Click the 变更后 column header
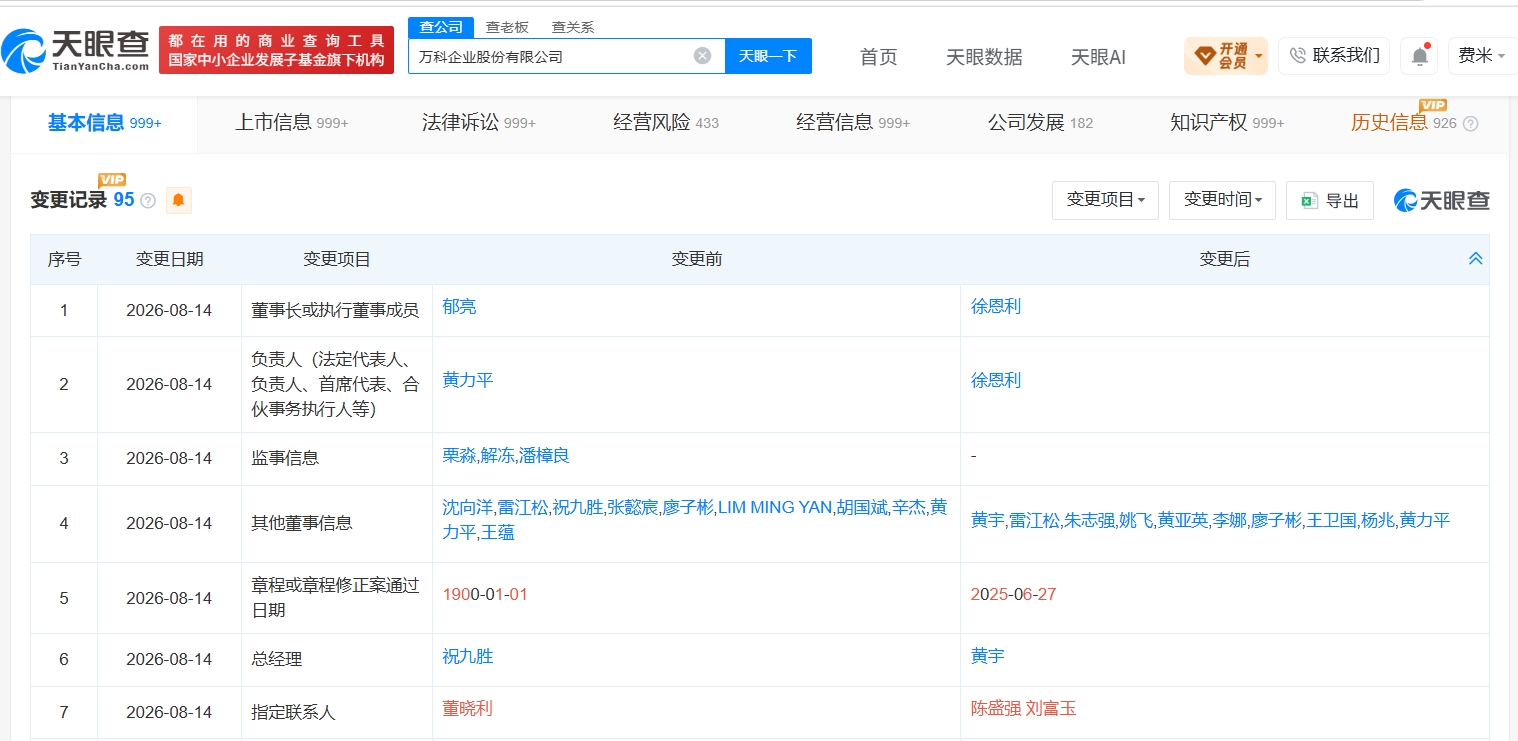The width and height of the screenshot is (1518, 741). (x=1225, y=260)
